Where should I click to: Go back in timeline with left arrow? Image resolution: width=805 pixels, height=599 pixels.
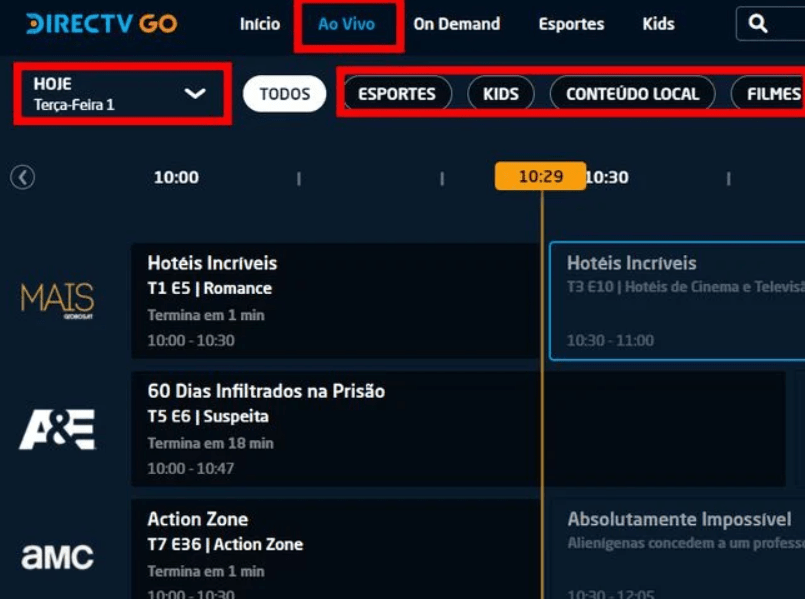pyautogui.click(x=23, y=178)
